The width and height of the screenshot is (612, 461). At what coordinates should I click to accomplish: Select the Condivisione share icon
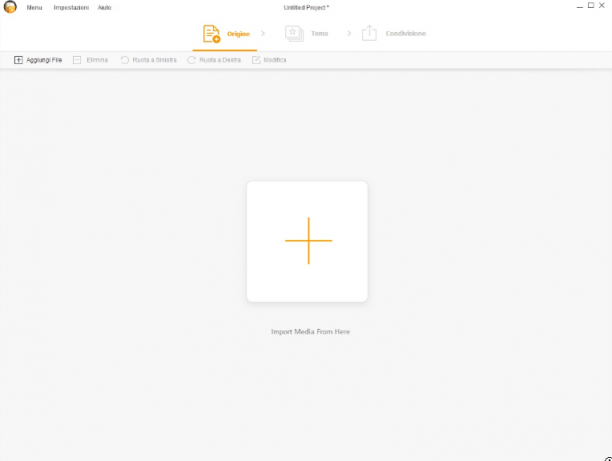[369, 33]
